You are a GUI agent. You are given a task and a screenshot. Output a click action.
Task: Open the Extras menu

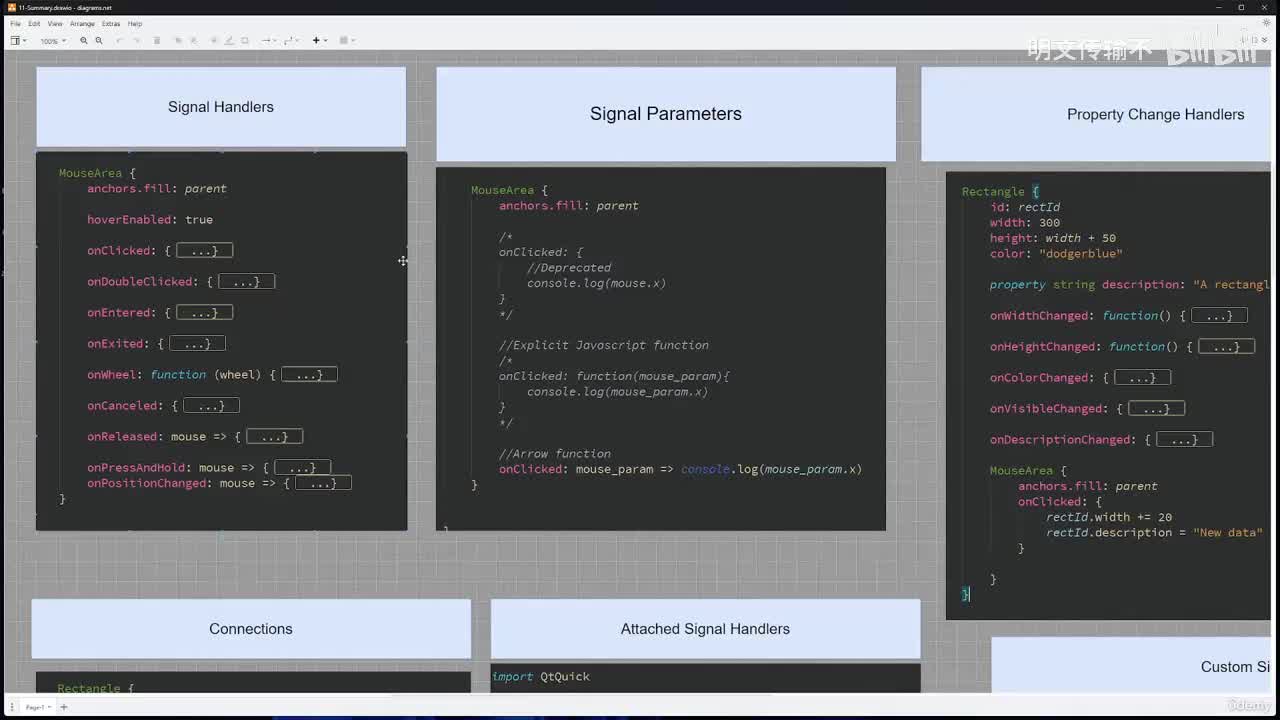(x=111, y=23)
